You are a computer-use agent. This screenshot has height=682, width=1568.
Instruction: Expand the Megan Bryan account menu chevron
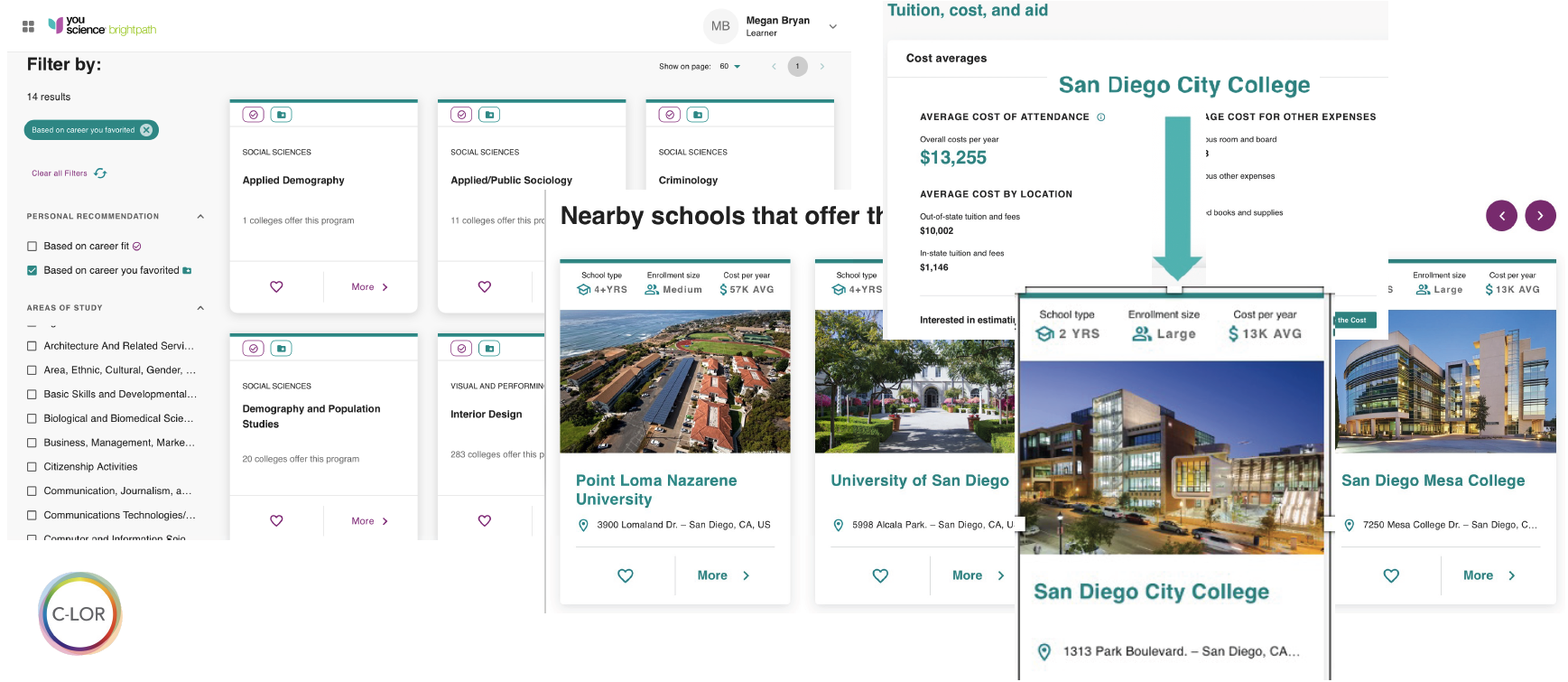832,27
